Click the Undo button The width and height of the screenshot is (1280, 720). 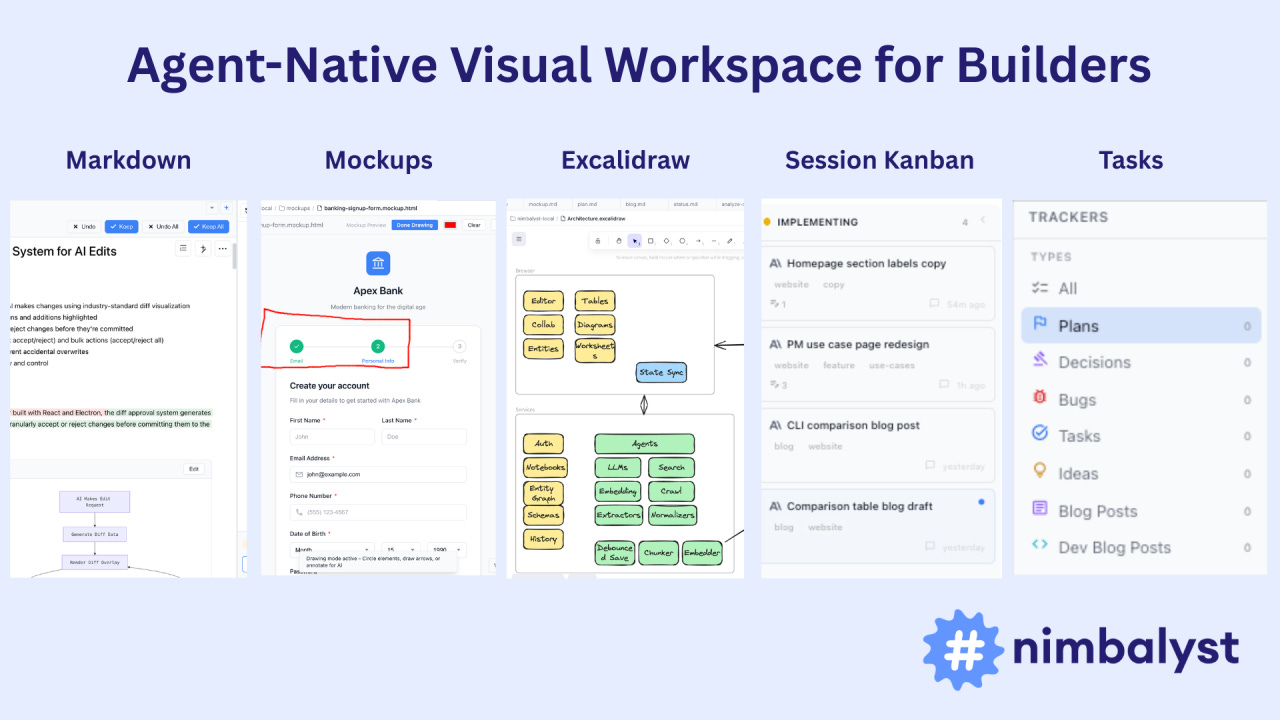(84, 227)
